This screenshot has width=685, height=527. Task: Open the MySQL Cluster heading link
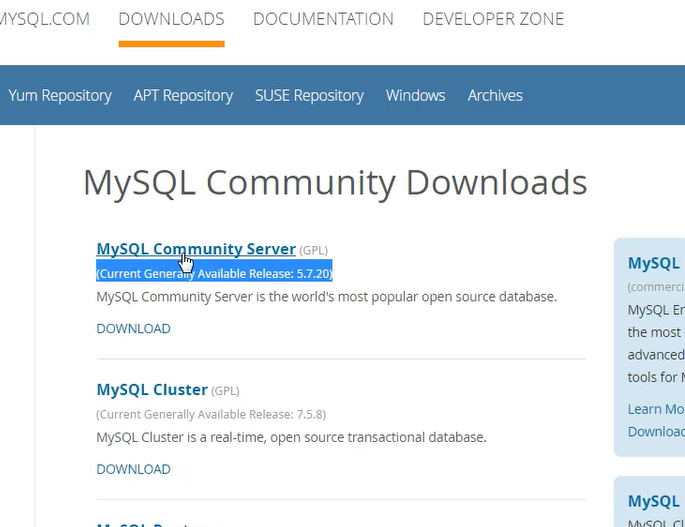152,389
